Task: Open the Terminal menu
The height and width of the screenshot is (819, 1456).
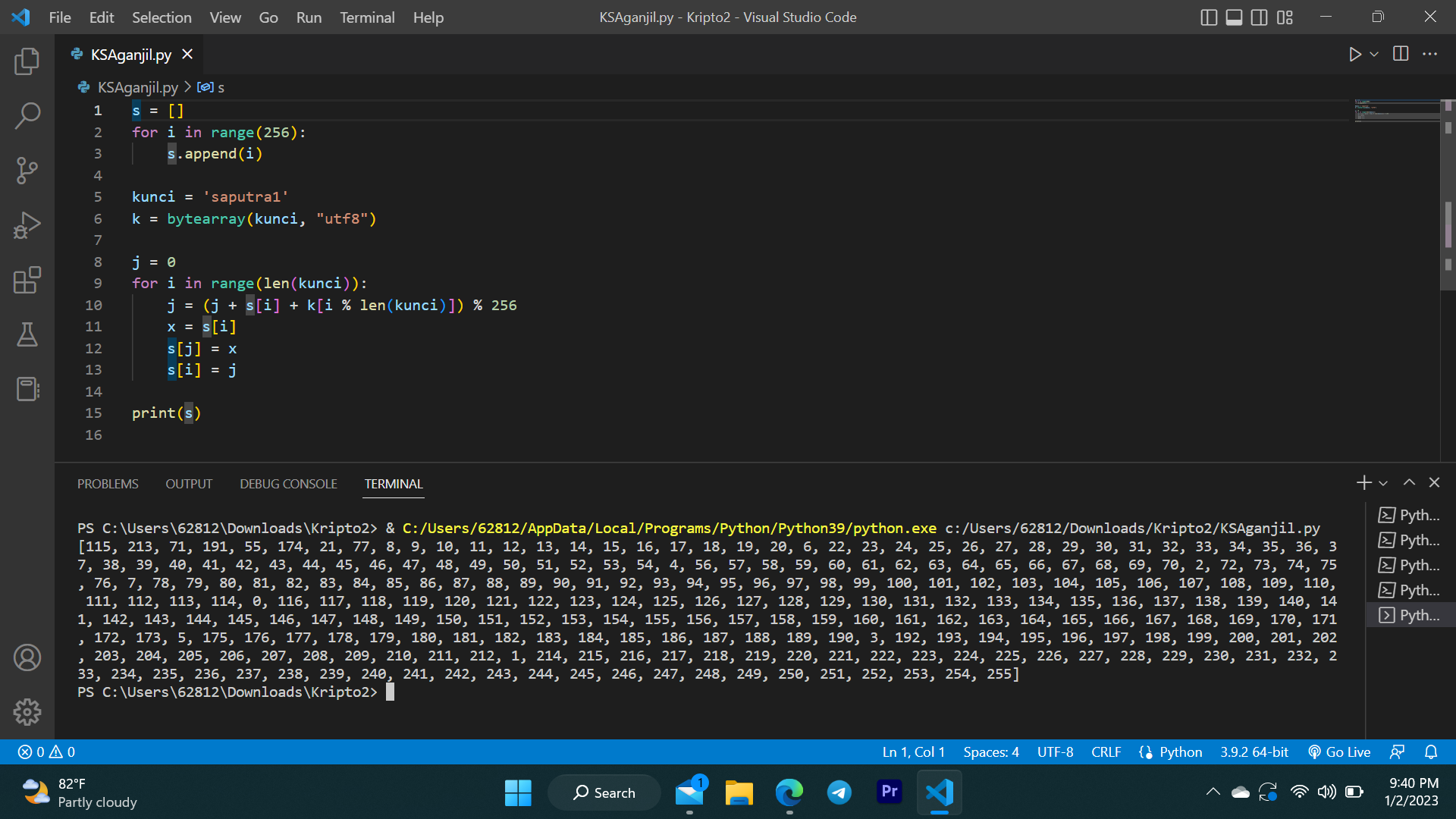Action: 367,17
